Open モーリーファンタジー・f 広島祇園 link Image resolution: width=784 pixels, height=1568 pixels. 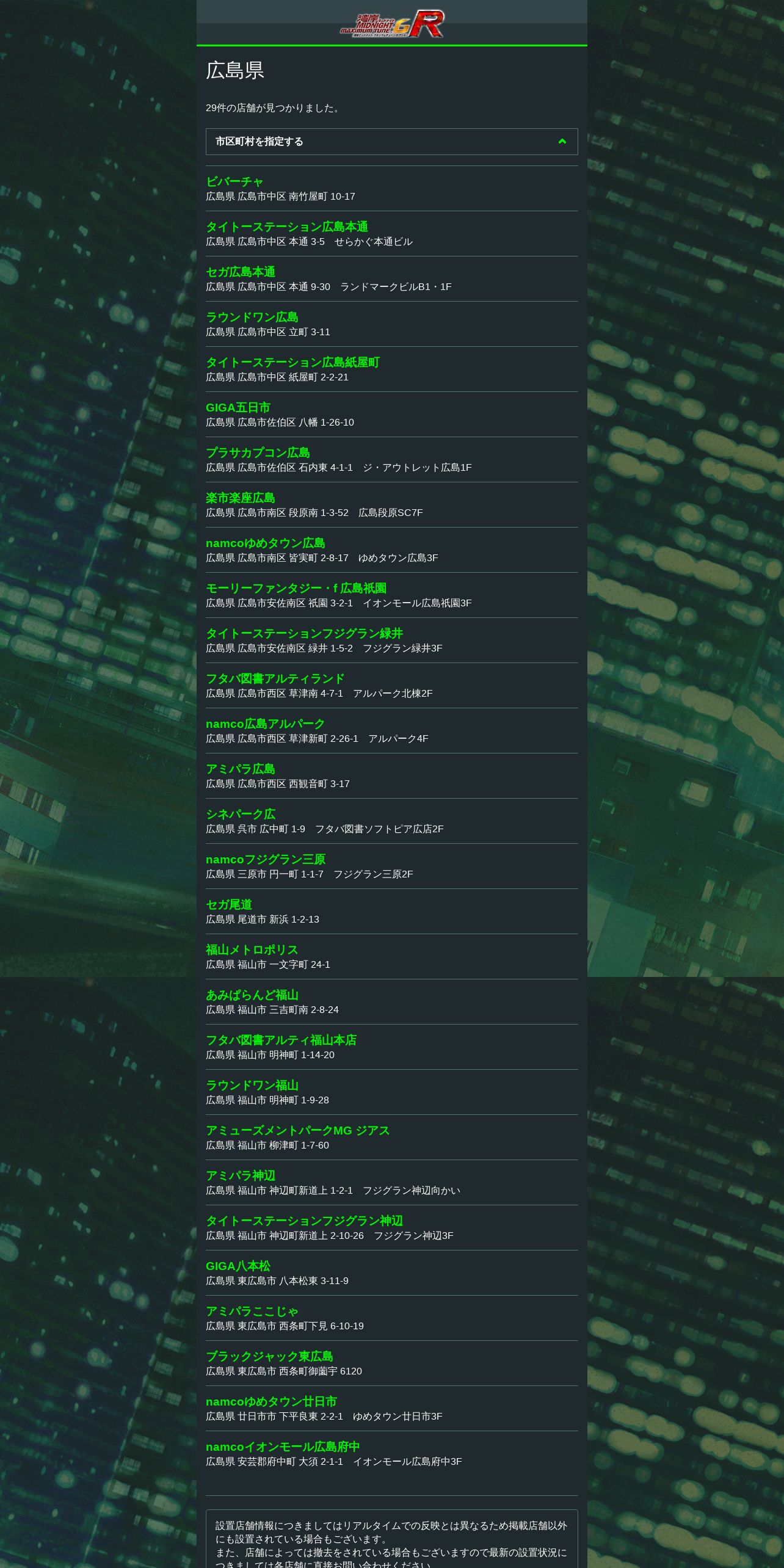(296, 589)
